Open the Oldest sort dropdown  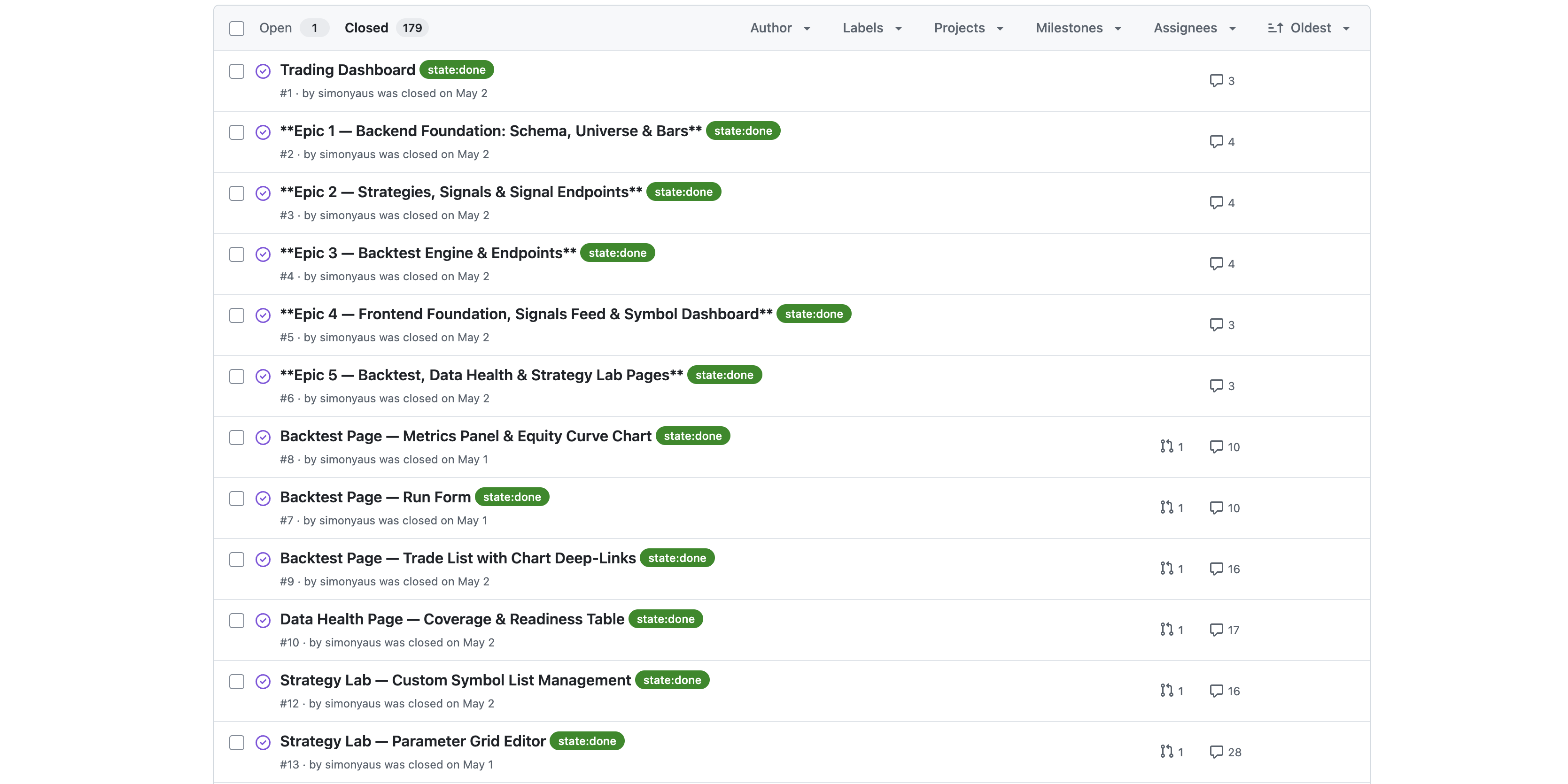point(1309,28)
